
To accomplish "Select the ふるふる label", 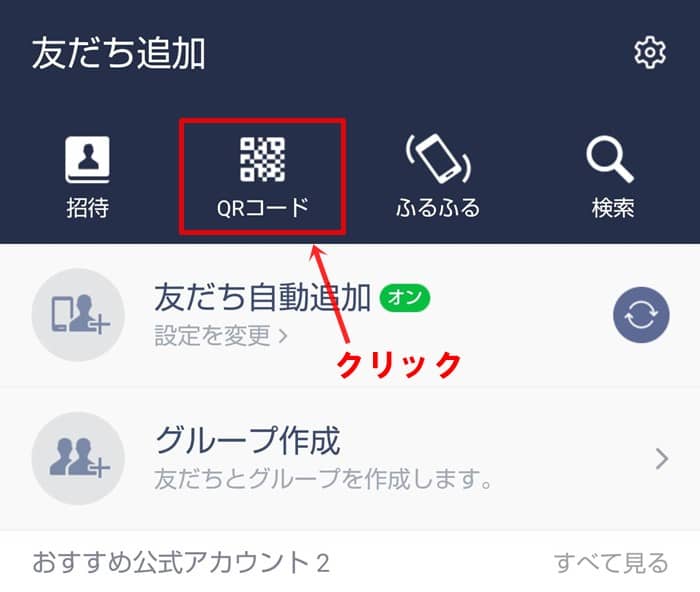I will (x=438, y=208).
